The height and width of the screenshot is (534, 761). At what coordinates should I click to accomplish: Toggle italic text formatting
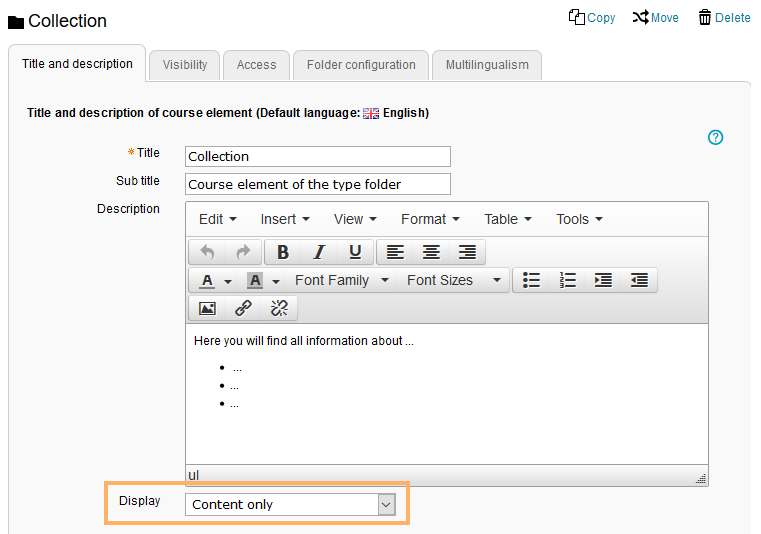319,252
